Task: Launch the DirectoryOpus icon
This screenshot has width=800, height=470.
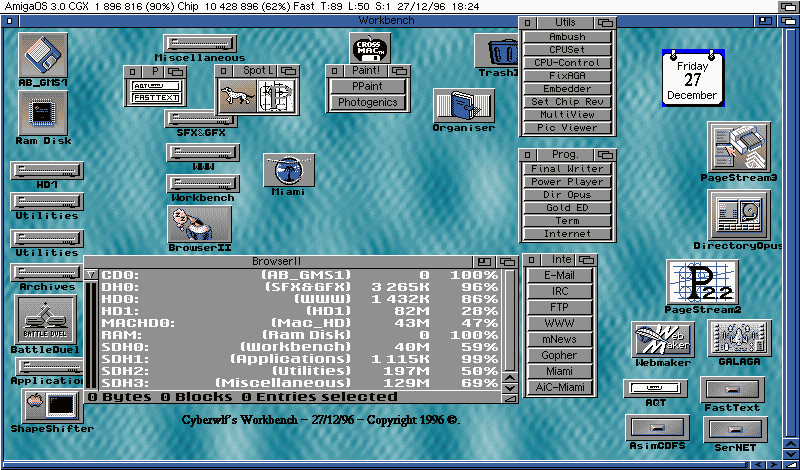Action: pyautogui.click(x=739, y=215)
